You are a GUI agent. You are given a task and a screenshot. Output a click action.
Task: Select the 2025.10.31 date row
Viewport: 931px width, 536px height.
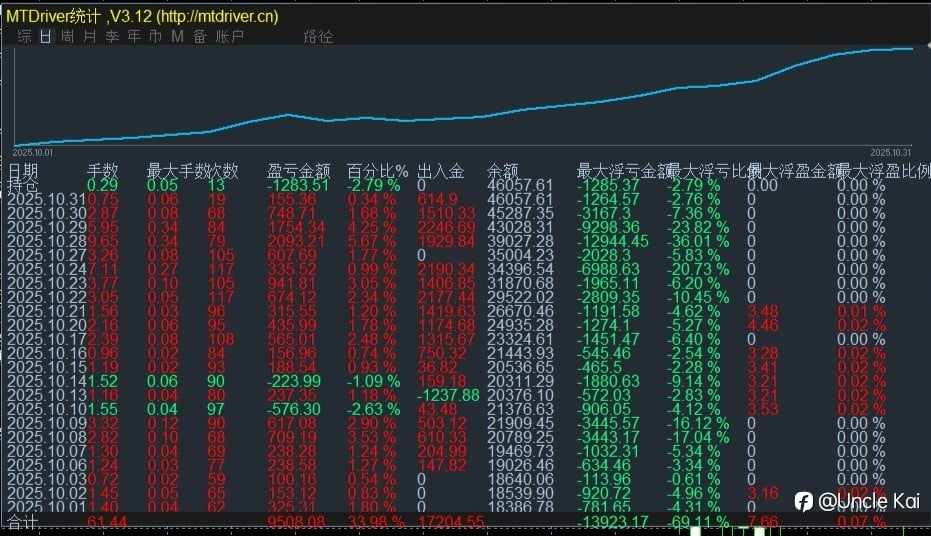[47, 199]
